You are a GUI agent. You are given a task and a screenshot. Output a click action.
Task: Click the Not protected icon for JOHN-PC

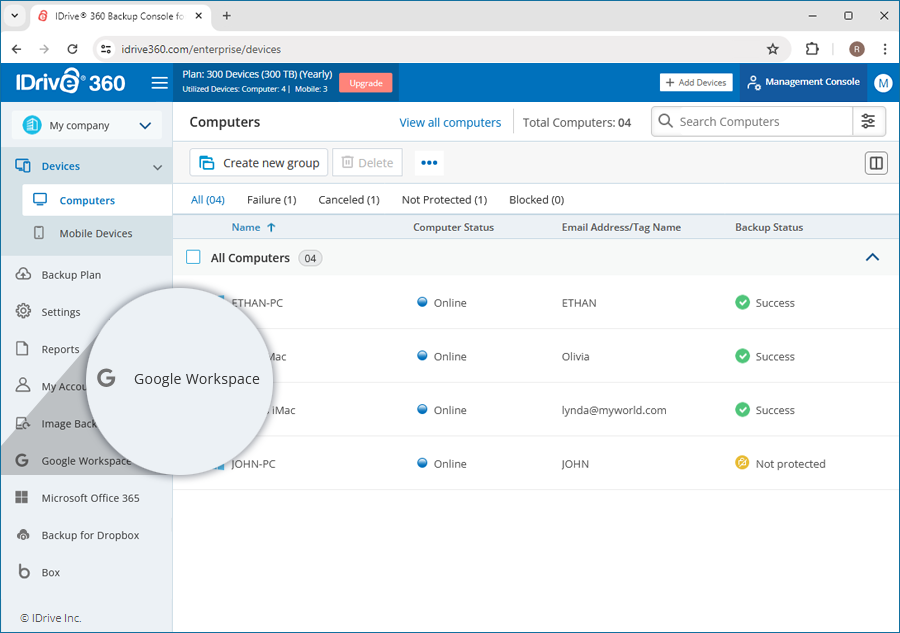(742, 463)
